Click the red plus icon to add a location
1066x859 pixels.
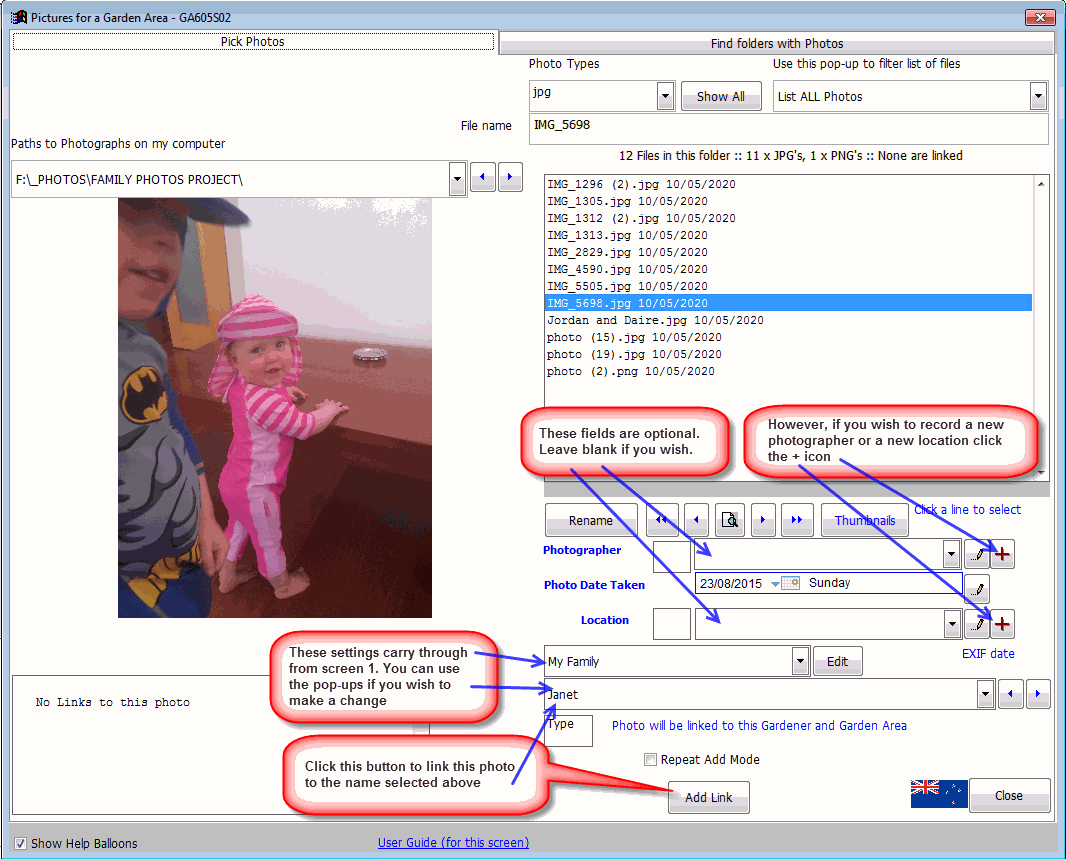[x=1002, y=625]
